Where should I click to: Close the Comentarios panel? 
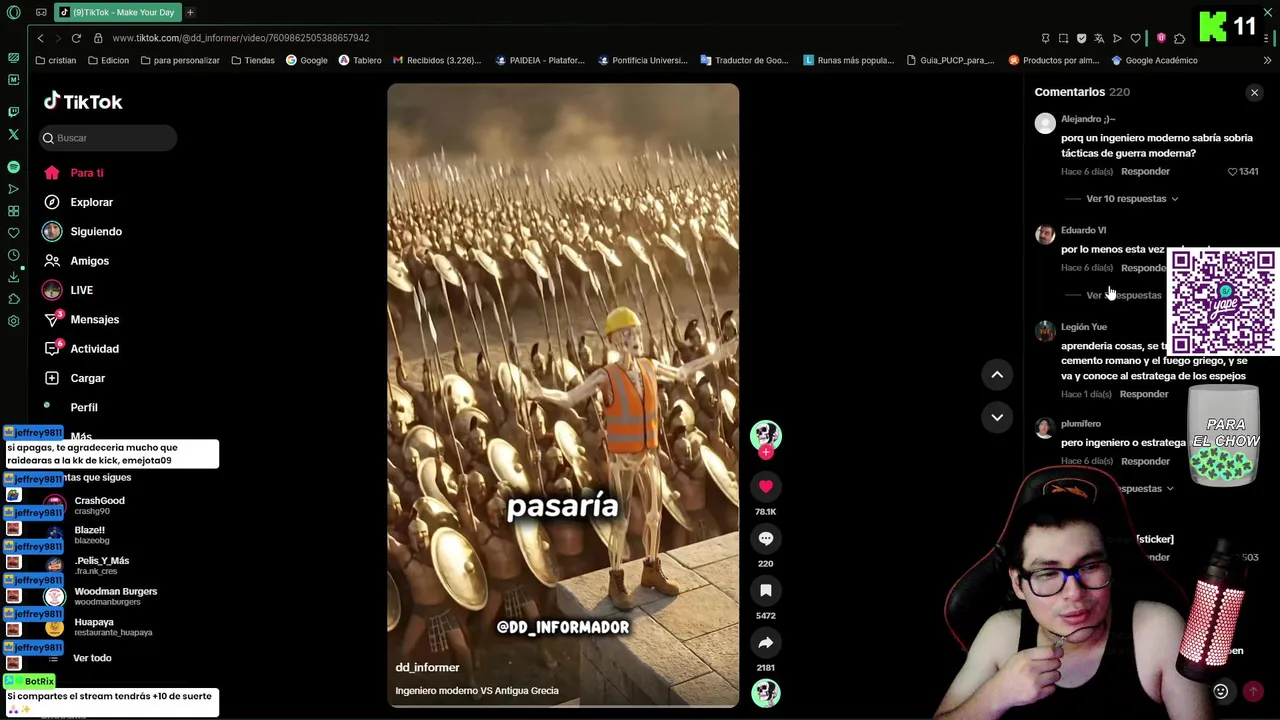pyautogui.click(x=1254, y=92)
